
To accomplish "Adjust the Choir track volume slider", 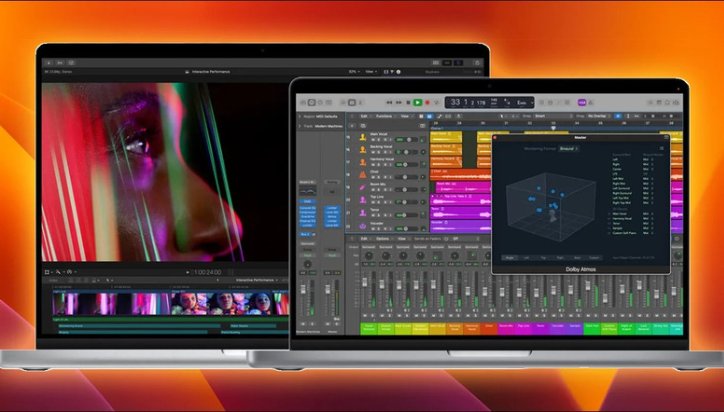I will tap(406, 177).
